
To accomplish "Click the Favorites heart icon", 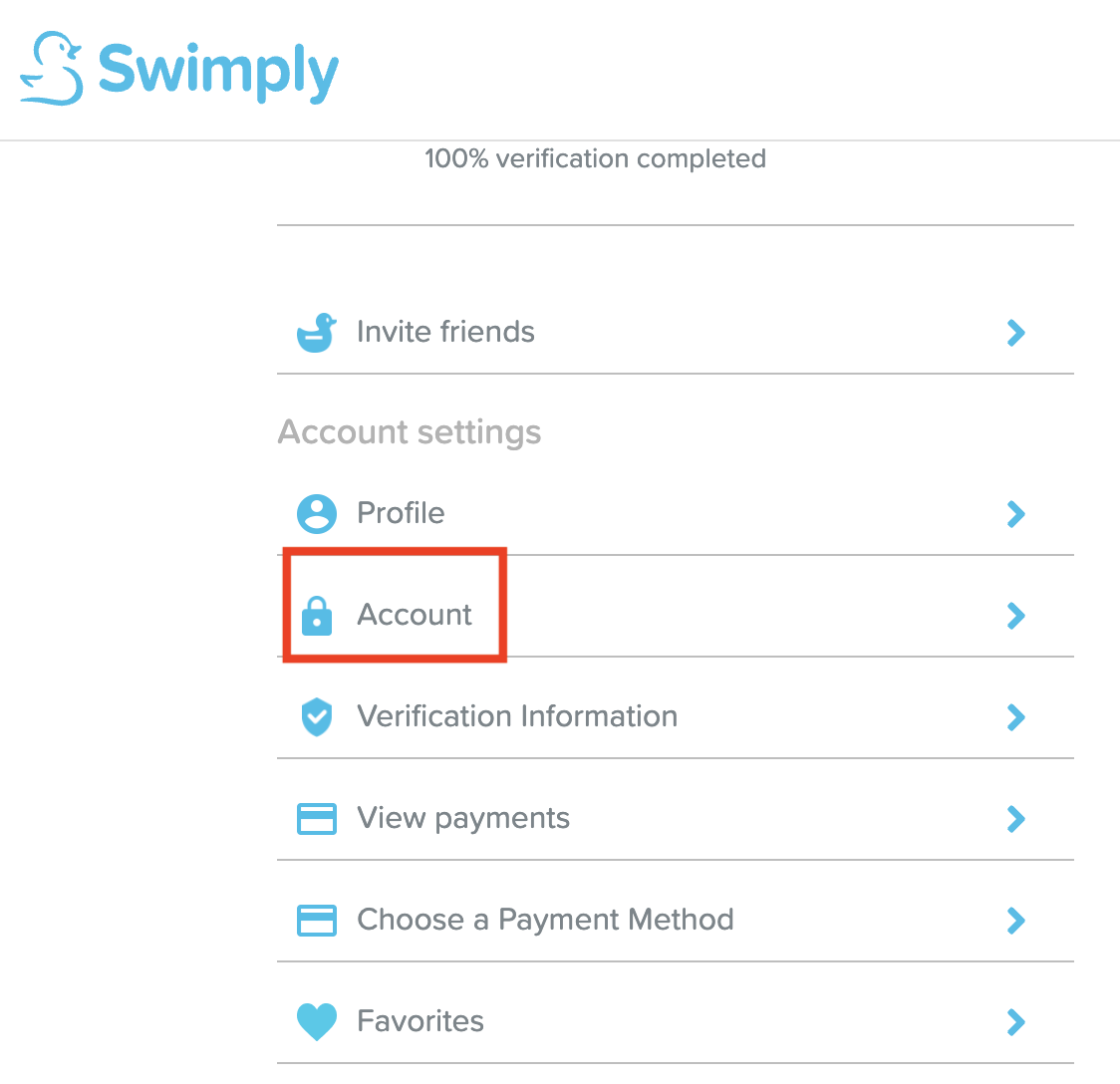I will pyautogui.click(x=317, y=1022).
